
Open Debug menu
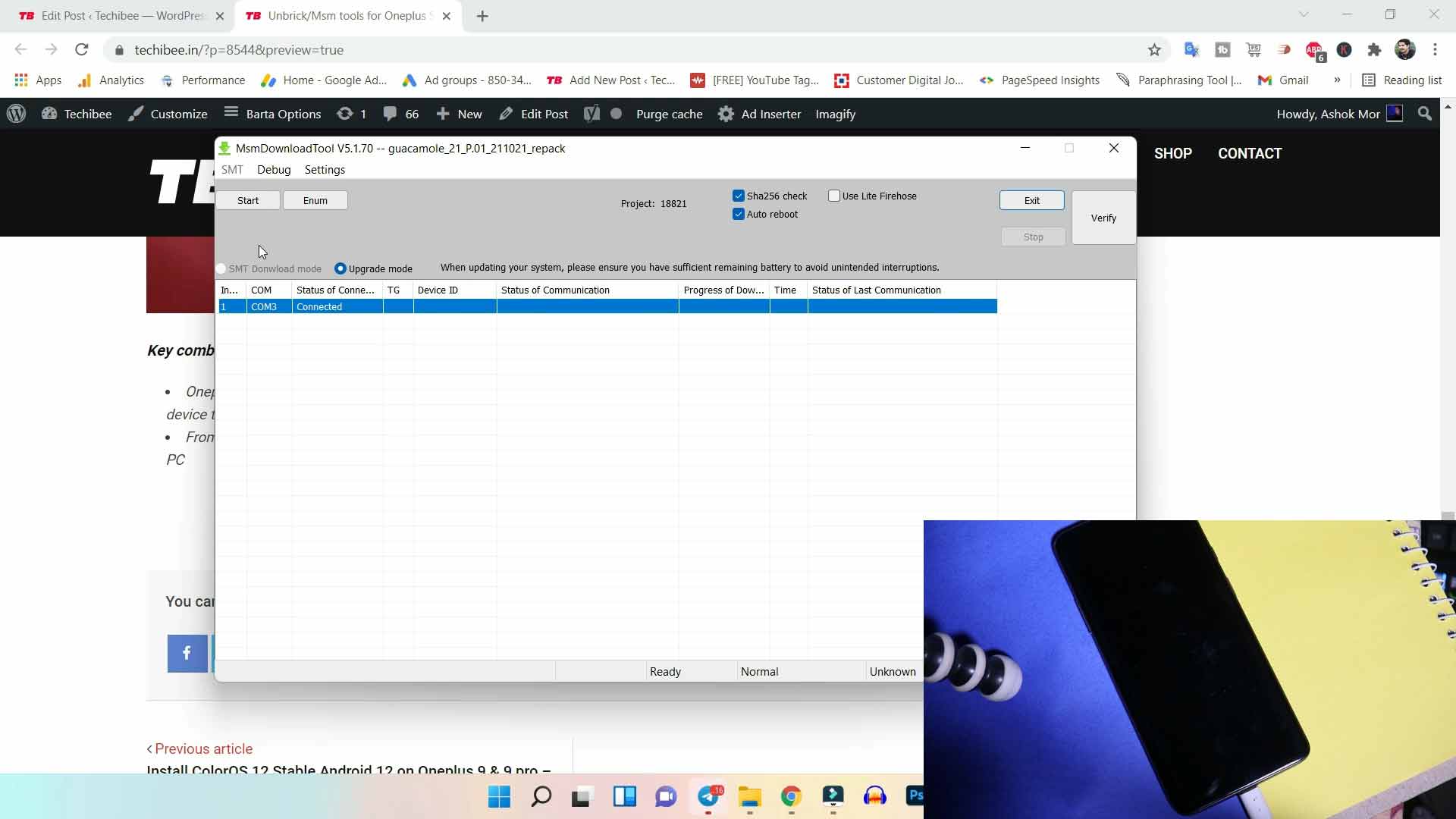pyautogui.click(x=274, y=170)
